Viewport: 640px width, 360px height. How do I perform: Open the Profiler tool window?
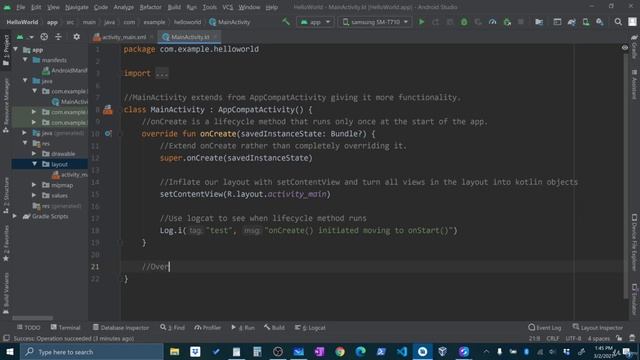pos(207,327)
